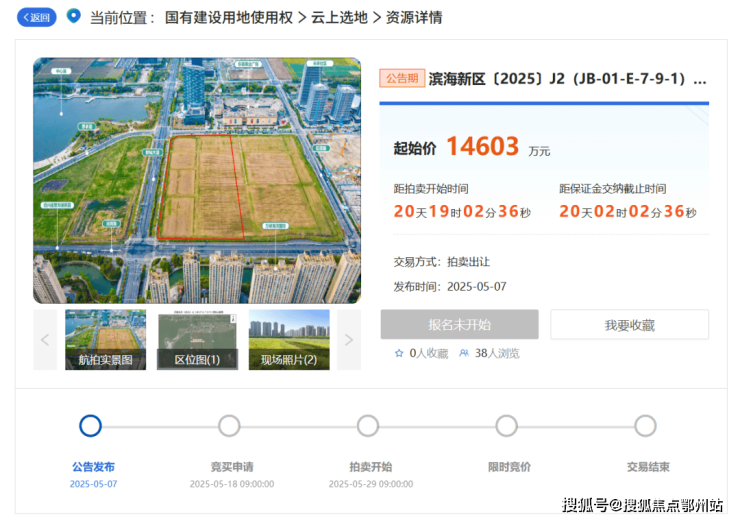Click the 交易结束 timeline step circle
The height and width of the screenshot is (521, 740).
[646, 426]
